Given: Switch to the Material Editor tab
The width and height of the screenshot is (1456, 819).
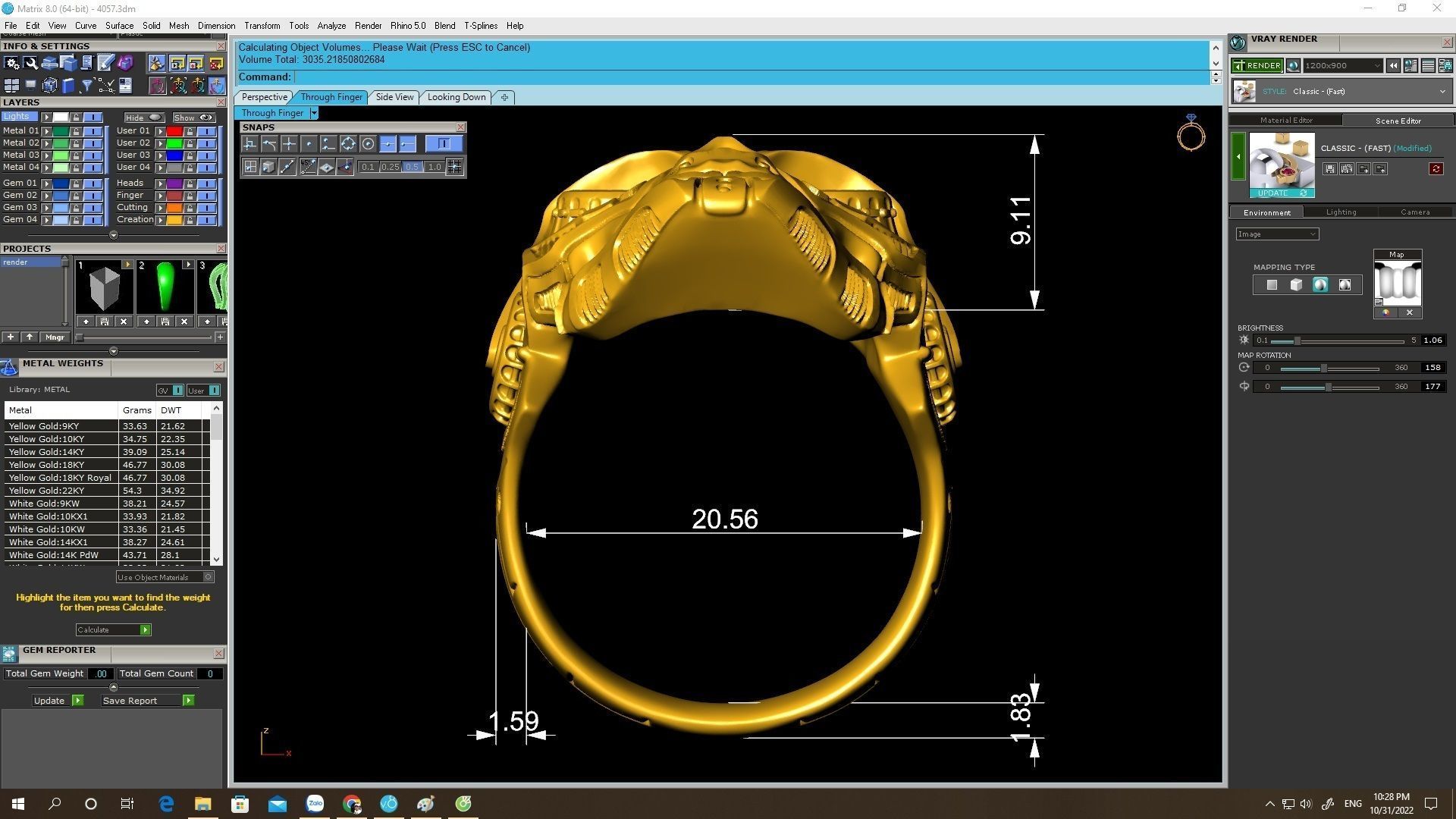Looking at the screenshot, I should [x=1286, y=120].
